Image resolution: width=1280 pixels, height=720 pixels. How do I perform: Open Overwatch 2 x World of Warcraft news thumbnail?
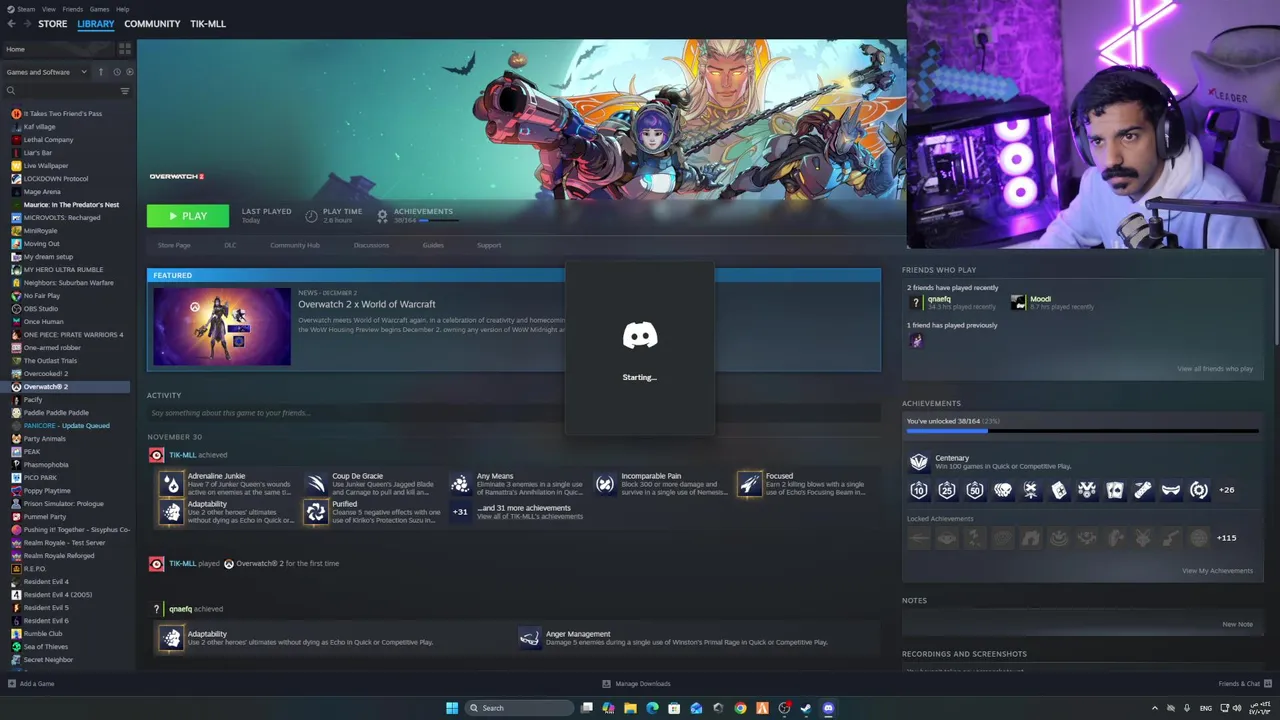(222, 327)
